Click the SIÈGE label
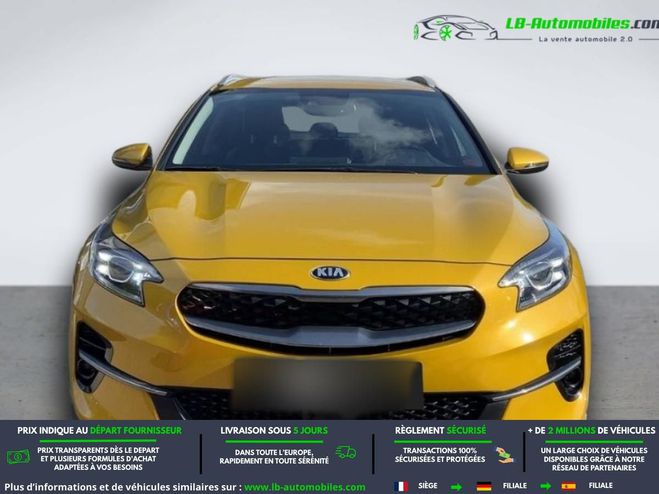This screenshot has width=659, height=494. tap(428, 486)
